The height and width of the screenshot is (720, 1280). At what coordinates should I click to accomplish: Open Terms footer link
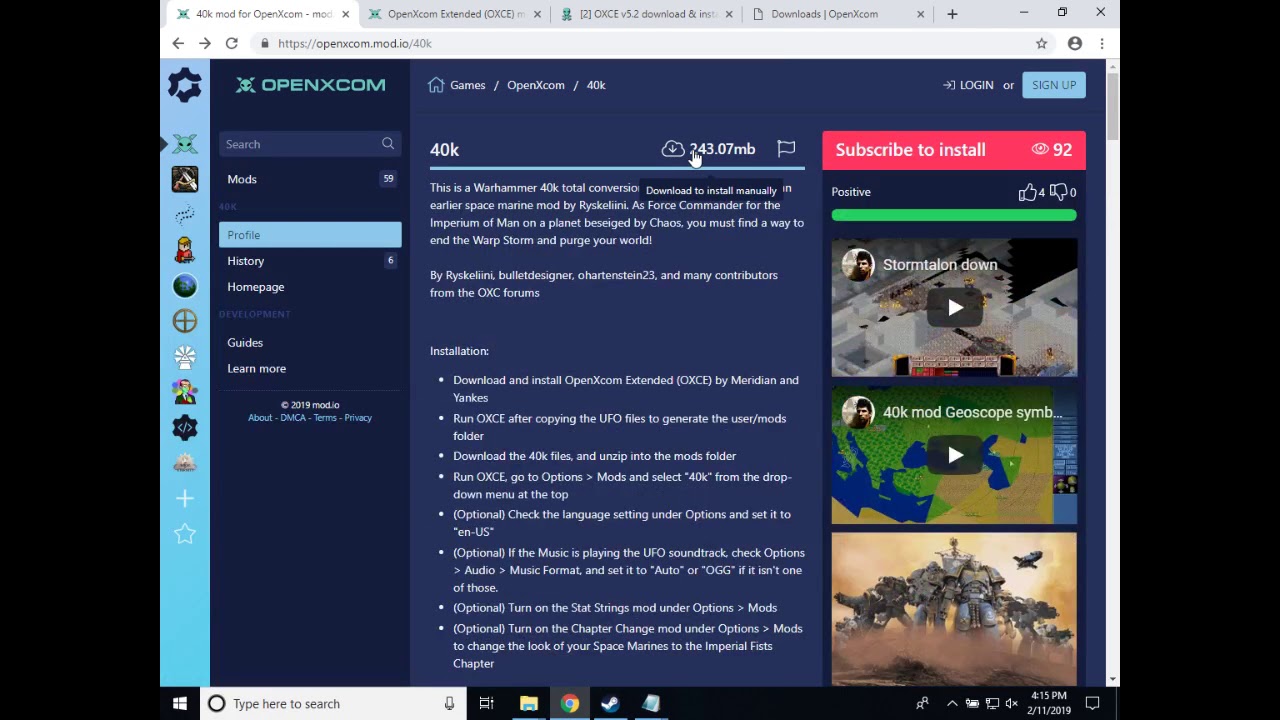click(x=325, y=418)
